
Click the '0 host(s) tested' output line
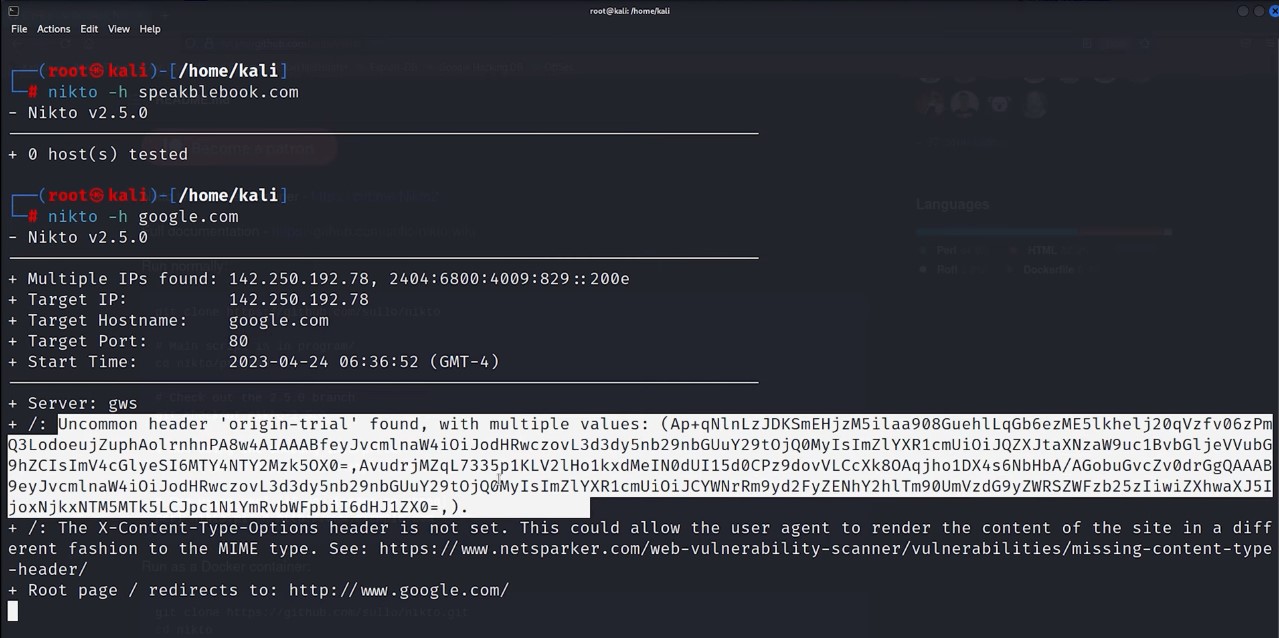(98, 154)
